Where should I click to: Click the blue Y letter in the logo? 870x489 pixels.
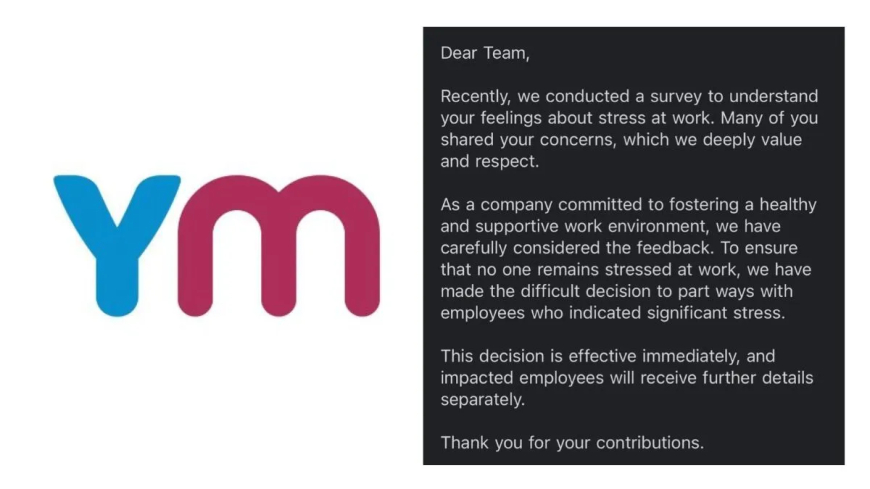[117, 245]
